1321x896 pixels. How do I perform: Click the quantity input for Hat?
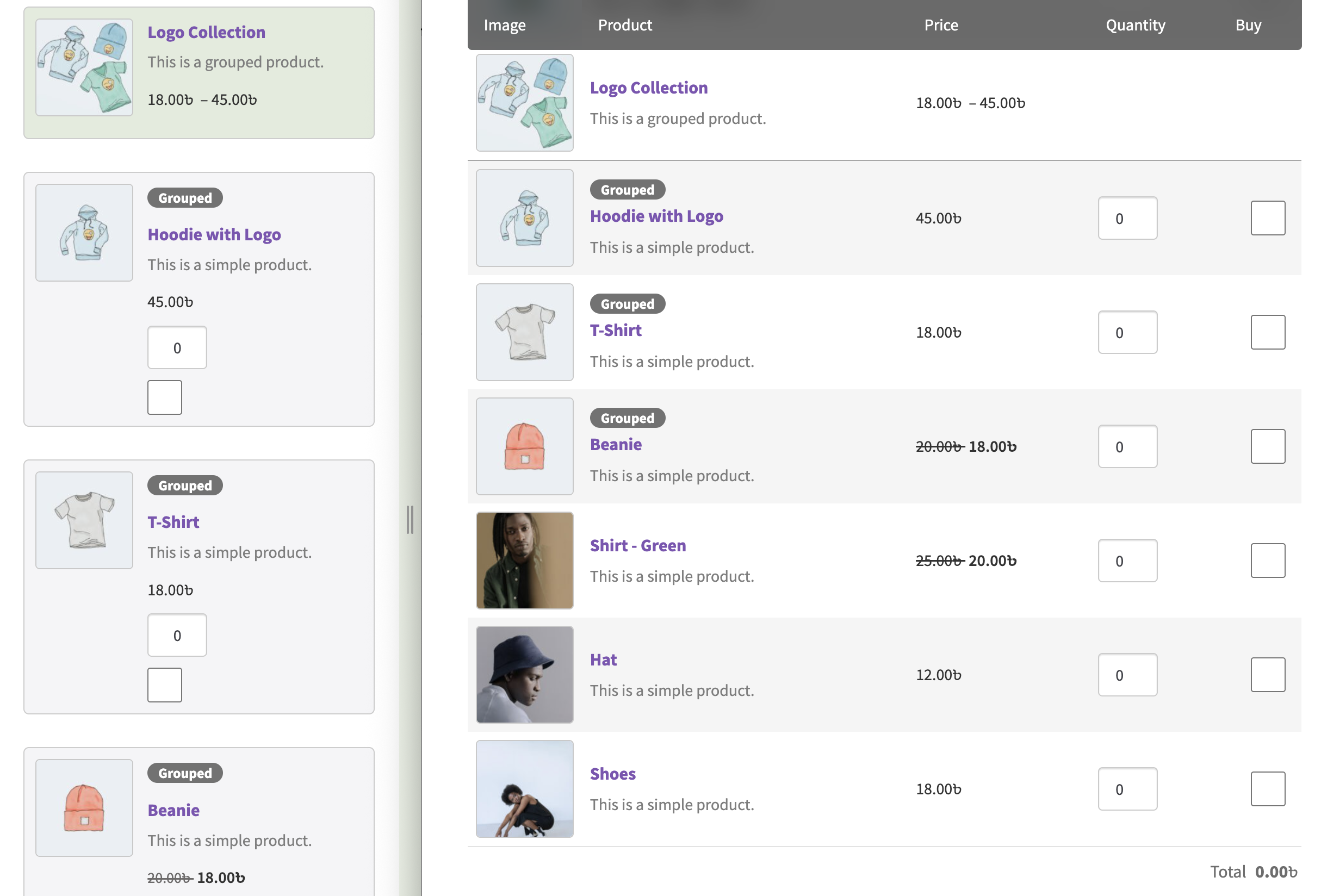click(1127, 675)
